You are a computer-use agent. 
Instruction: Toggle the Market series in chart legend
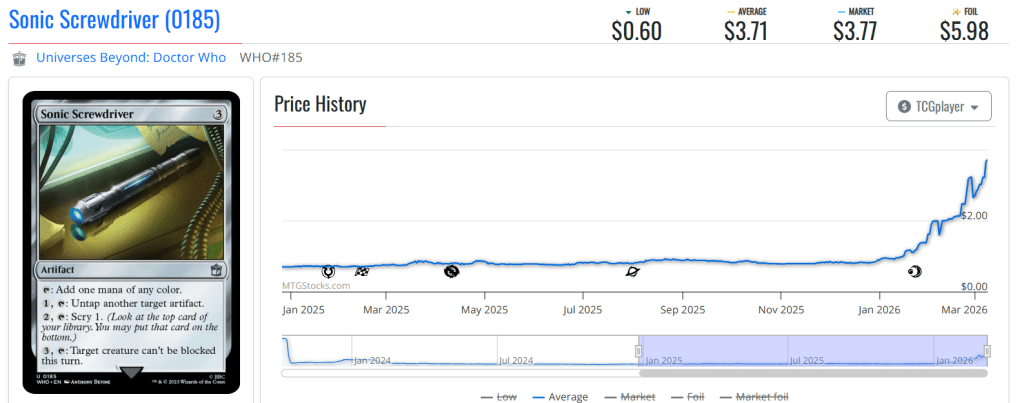pyautogui.click(x=629, y=397)
